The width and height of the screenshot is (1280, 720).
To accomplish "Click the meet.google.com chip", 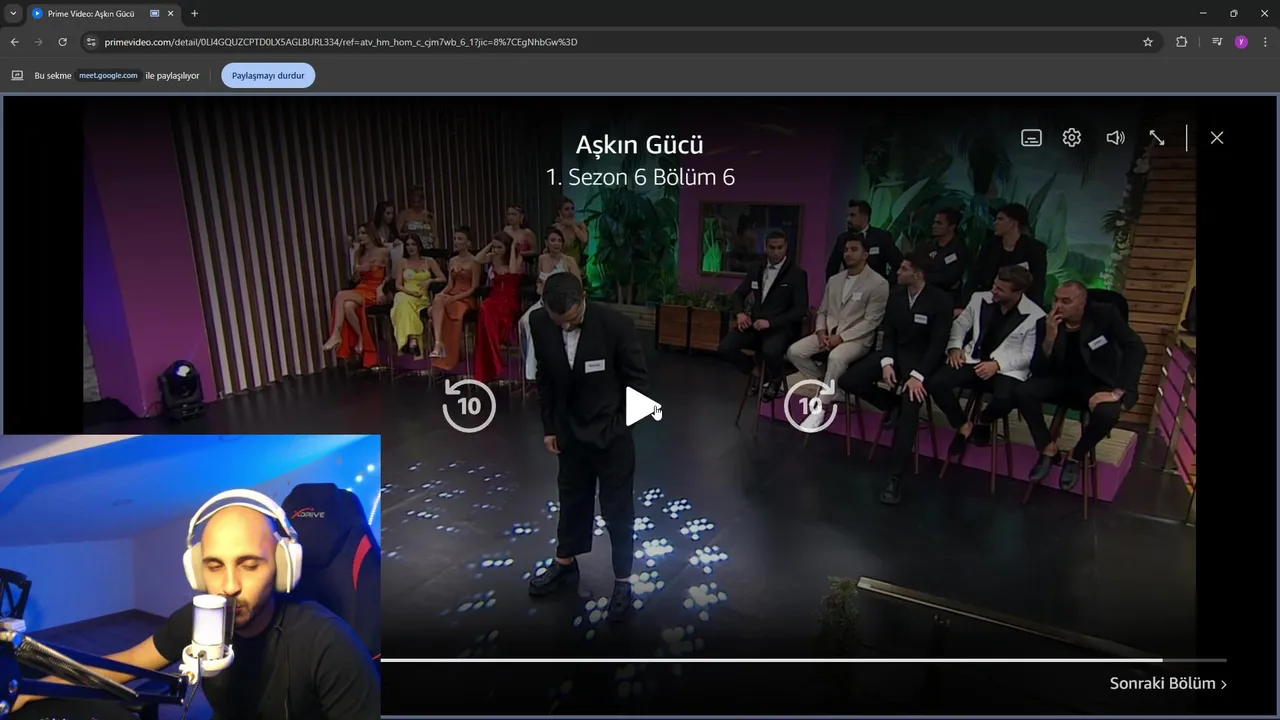I will point(109,75).
